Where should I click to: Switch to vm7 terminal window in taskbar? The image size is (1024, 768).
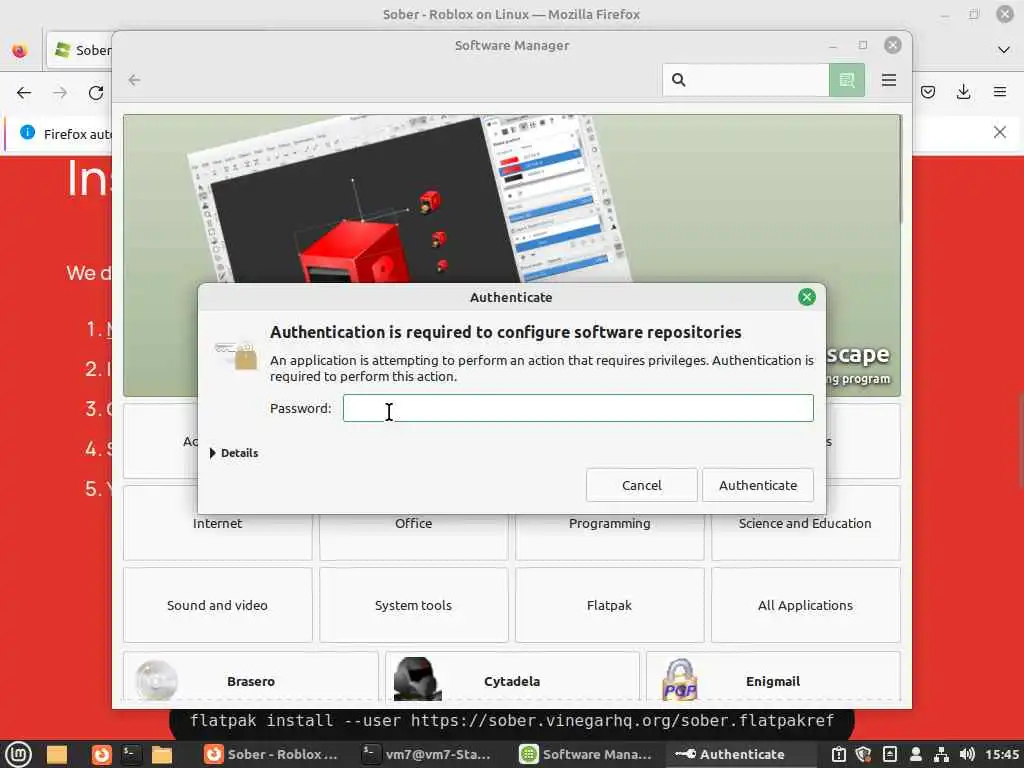click(x=426, y=754)
